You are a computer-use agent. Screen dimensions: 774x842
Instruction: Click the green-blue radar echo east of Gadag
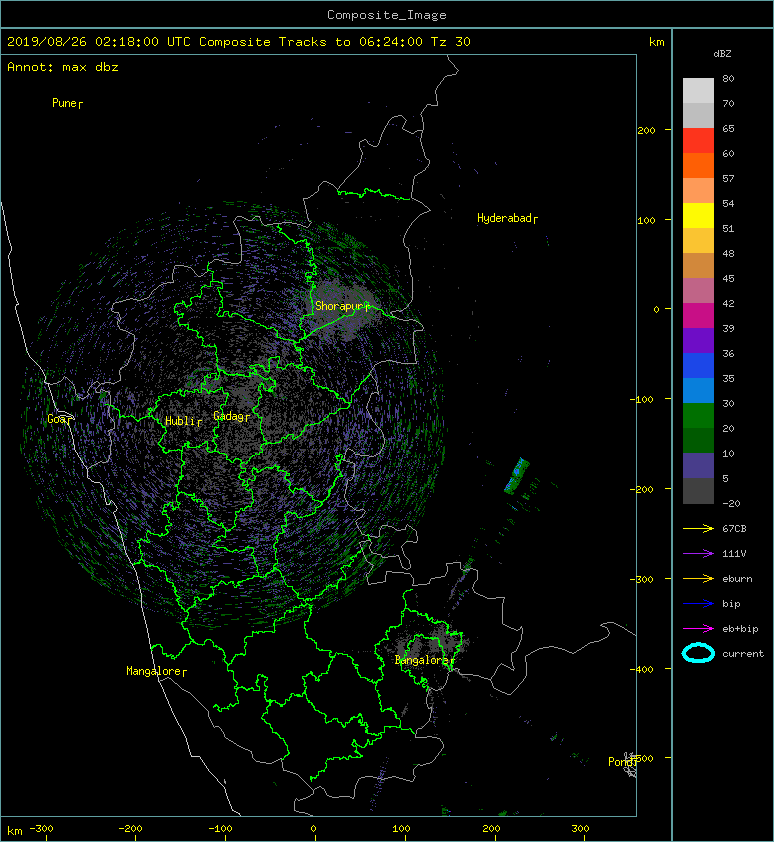[516, 475]
